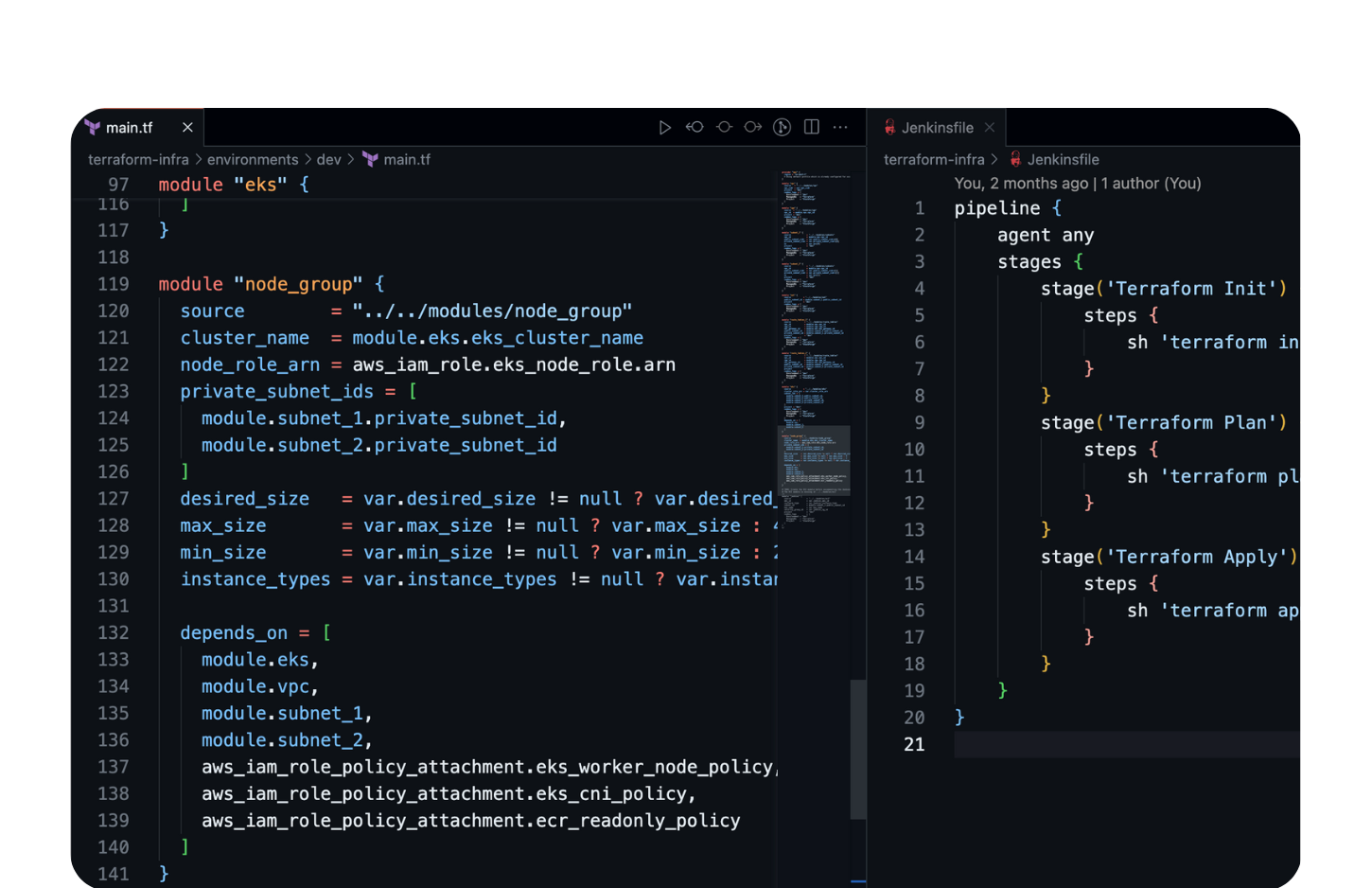Run the current file with the play icon
The image size is (1372, 888).
pyautogui.click(x=665, y=127)
